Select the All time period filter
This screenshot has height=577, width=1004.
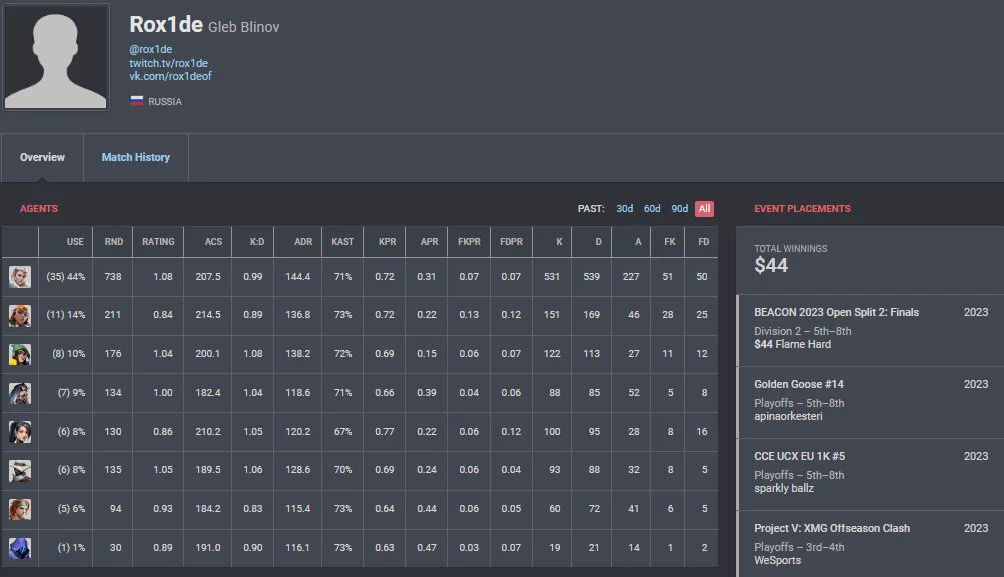point(704,209)
